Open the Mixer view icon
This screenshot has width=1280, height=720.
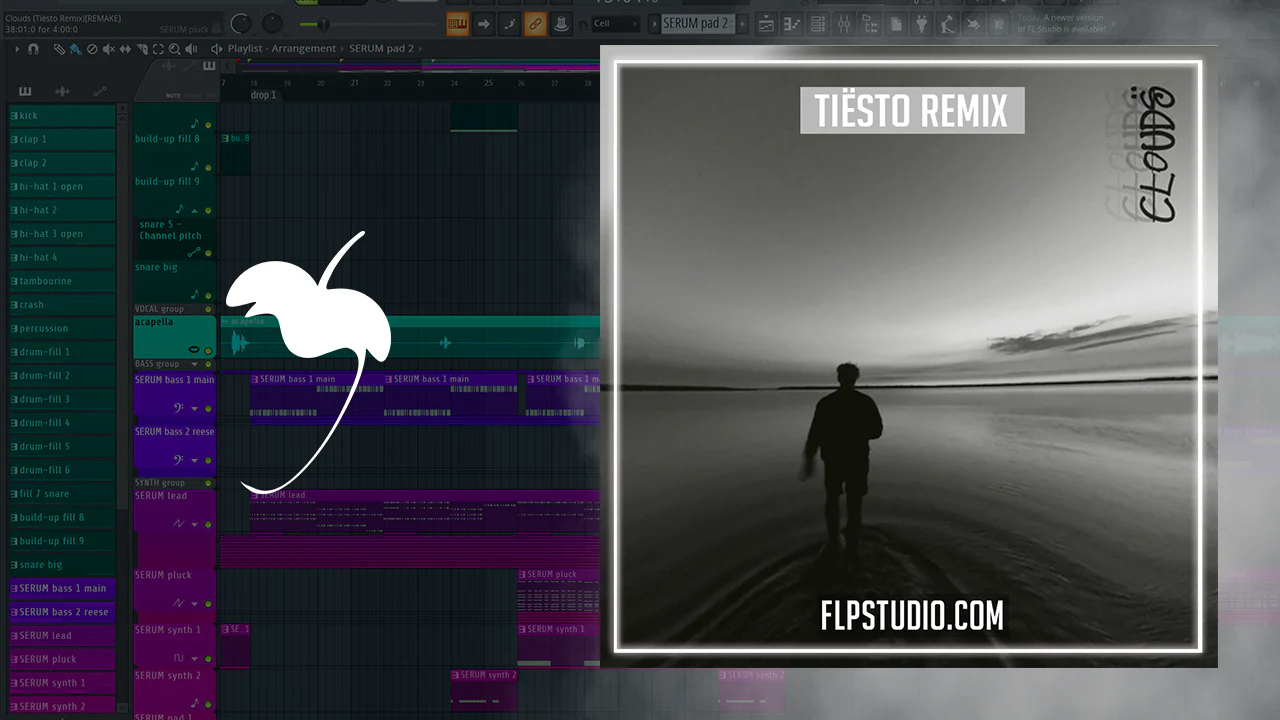click(845, 23)
